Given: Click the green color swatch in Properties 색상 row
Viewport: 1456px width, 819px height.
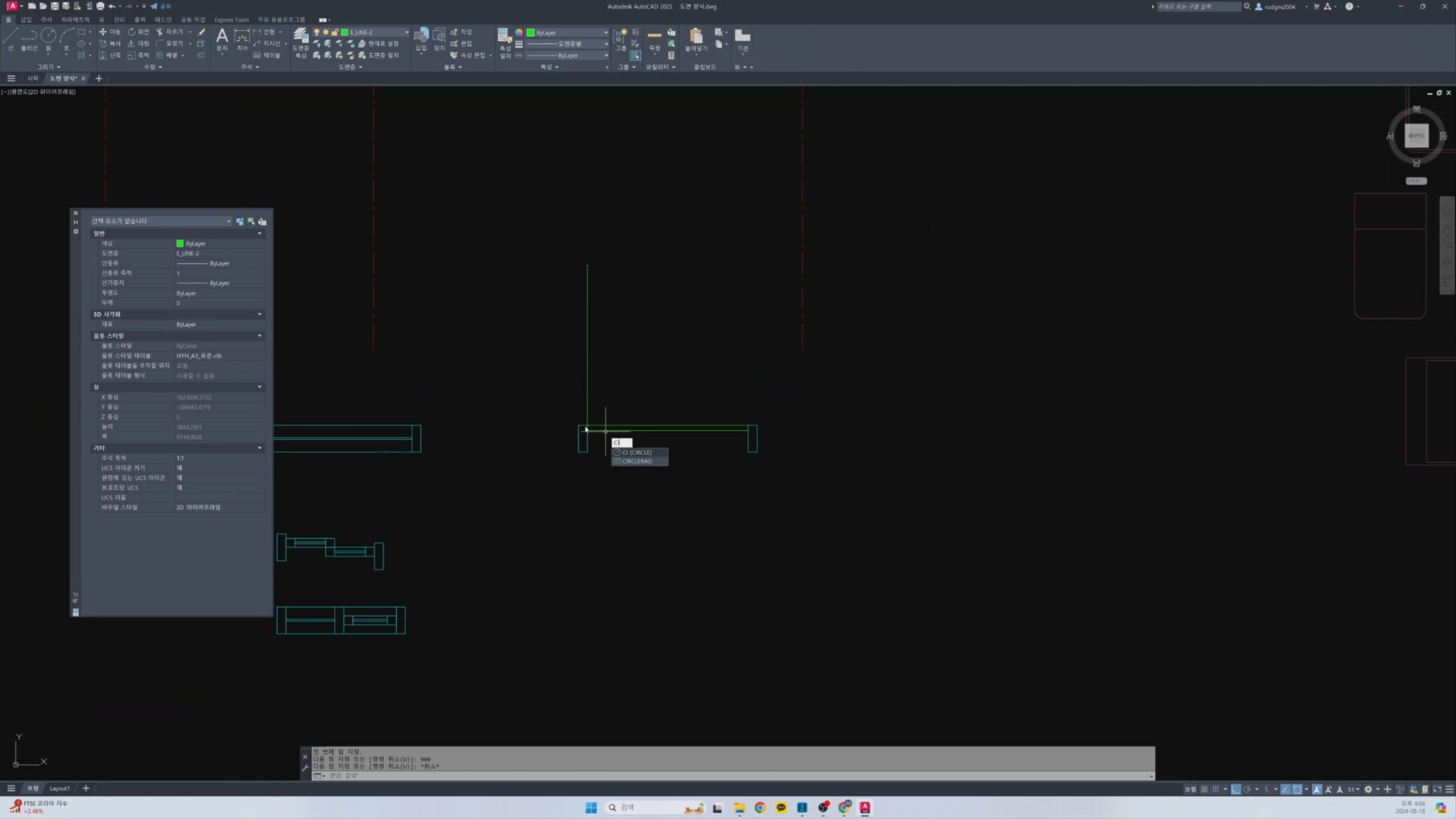Looking at the screenshot, I should click(180, 243).
